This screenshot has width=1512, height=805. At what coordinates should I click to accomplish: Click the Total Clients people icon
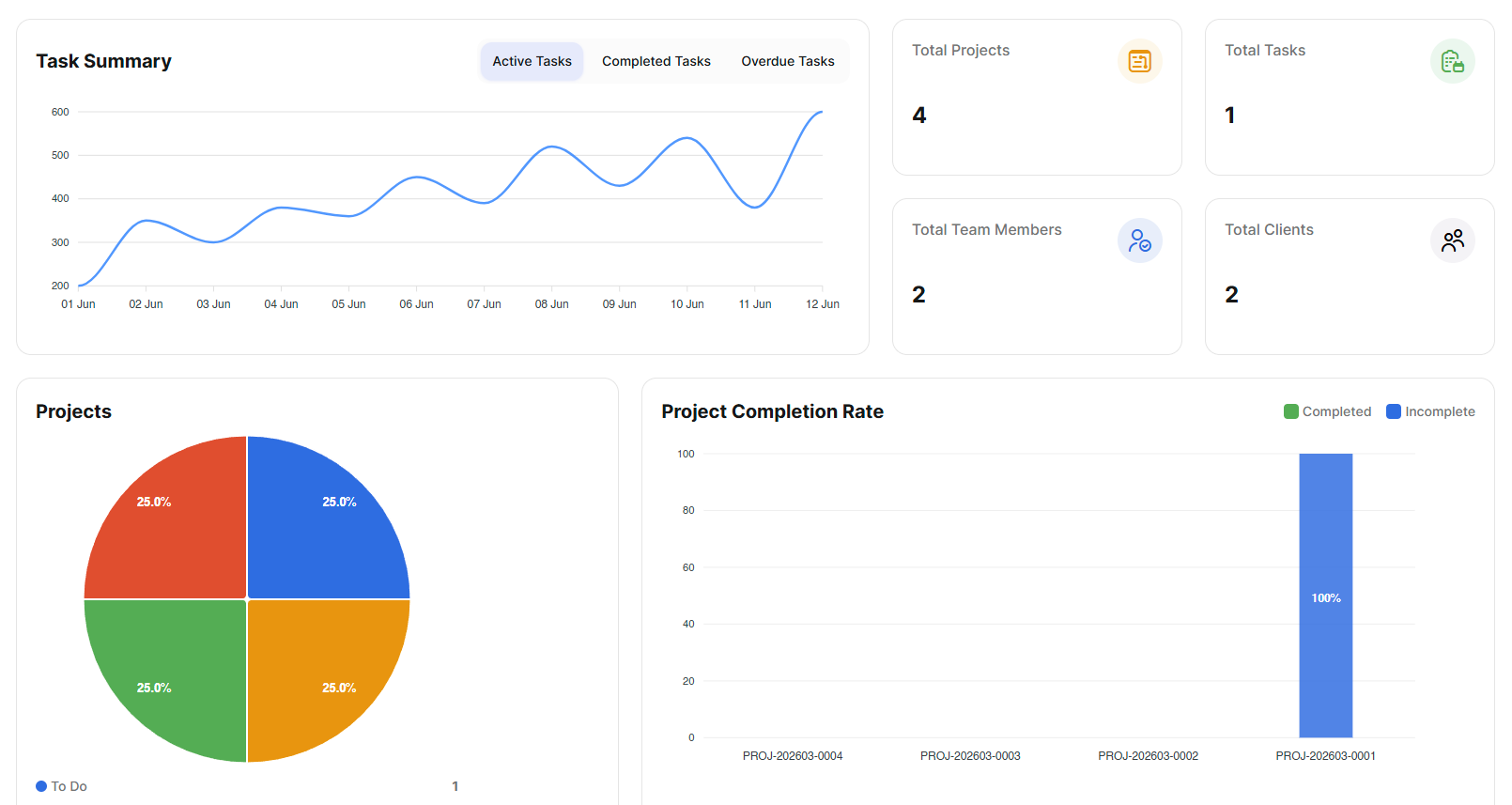[x=1452, y=240]
